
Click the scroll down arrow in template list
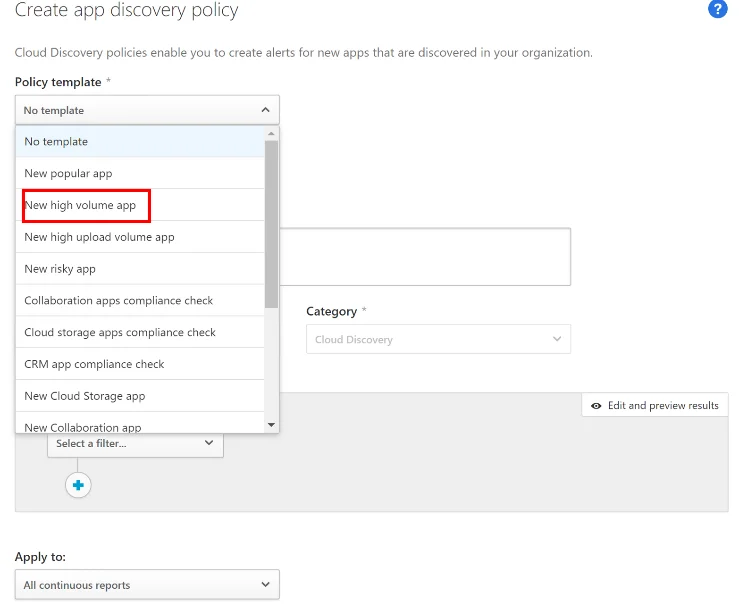click(x=271, y=425)
